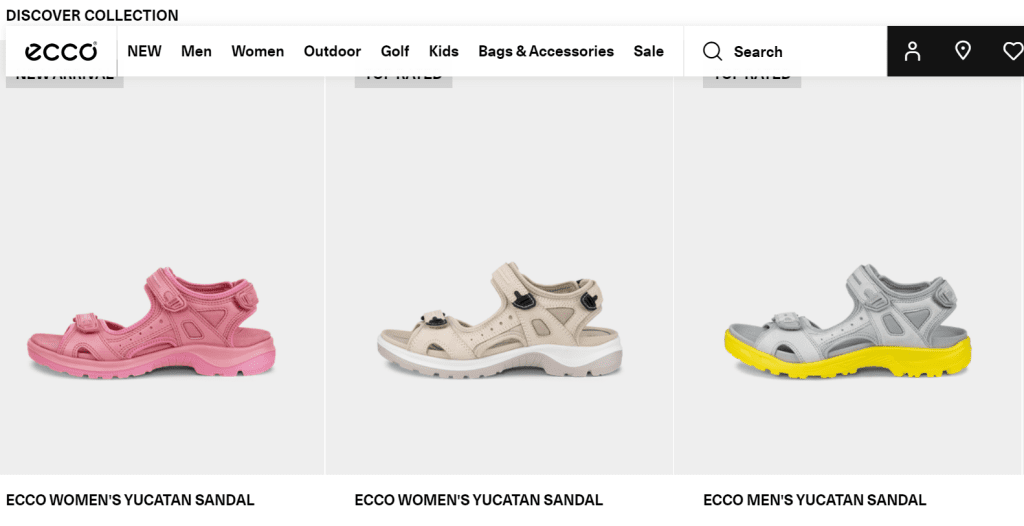Click into the Search field
Image resolution: width=1024 pixels, height=526 pixels.
pos(785,52)
